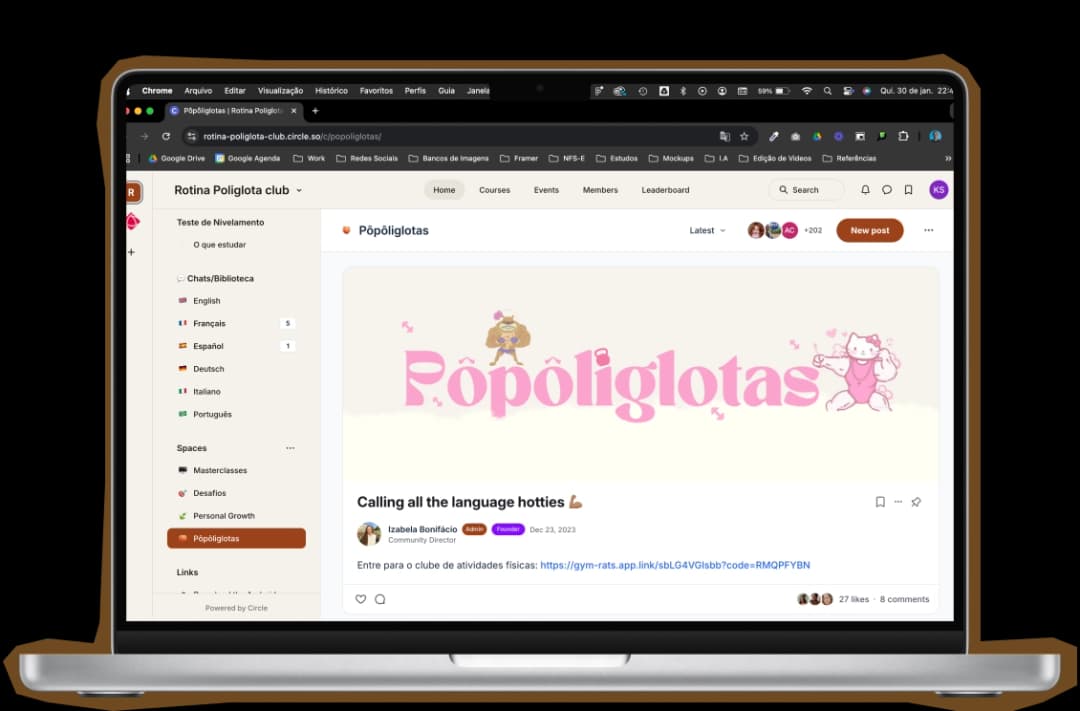Open the three-dot menu on the post title row
The image size is (1080, 711).
898,502
